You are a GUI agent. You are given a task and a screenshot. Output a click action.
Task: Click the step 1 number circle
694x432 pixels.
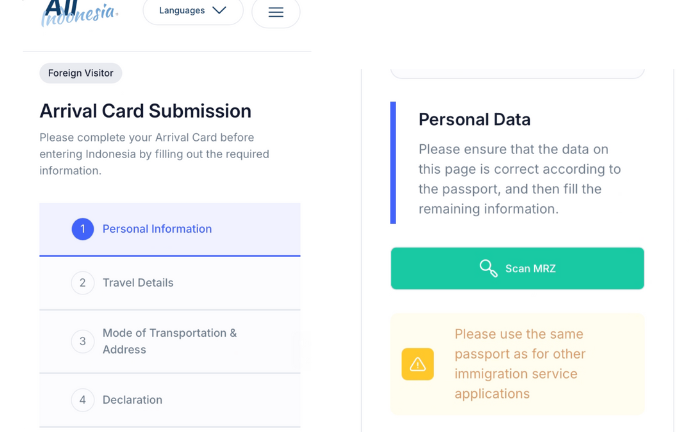click(83, 229)
